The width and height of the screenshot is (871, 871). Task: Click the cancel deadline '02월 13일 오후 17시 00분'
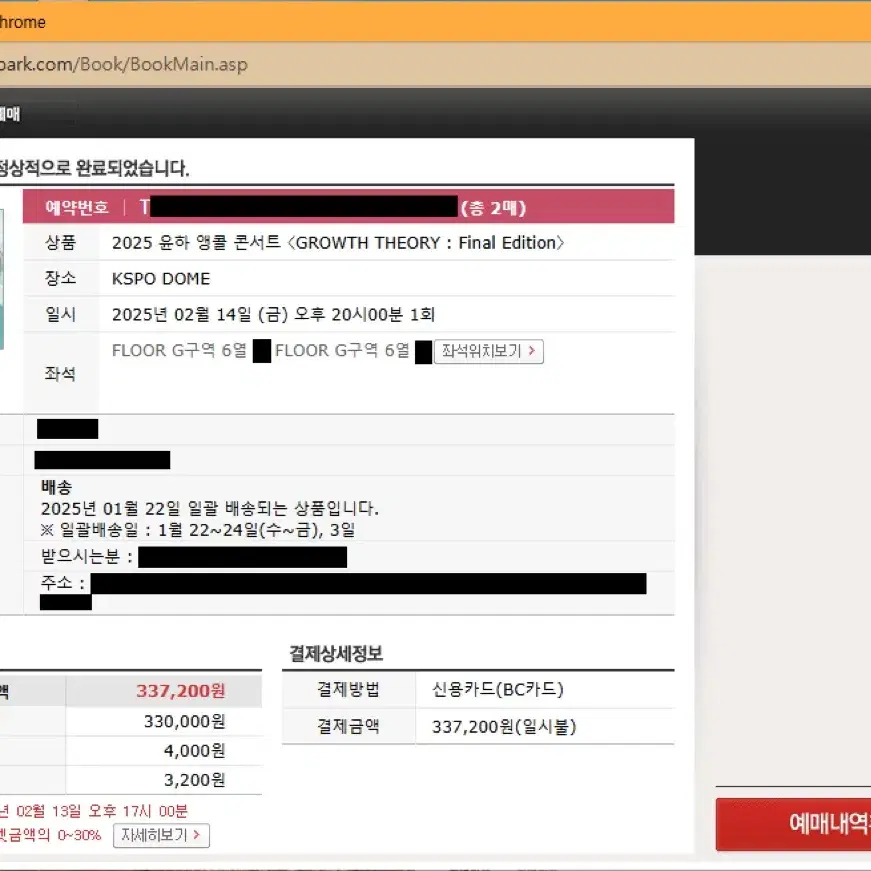(102, 812)
